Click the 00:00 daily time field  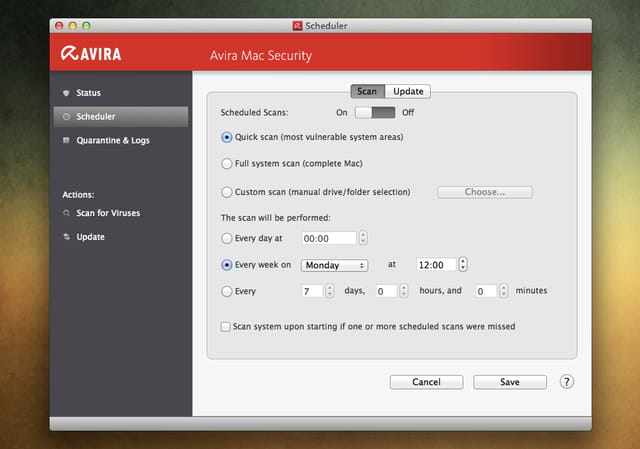point(329,238)
